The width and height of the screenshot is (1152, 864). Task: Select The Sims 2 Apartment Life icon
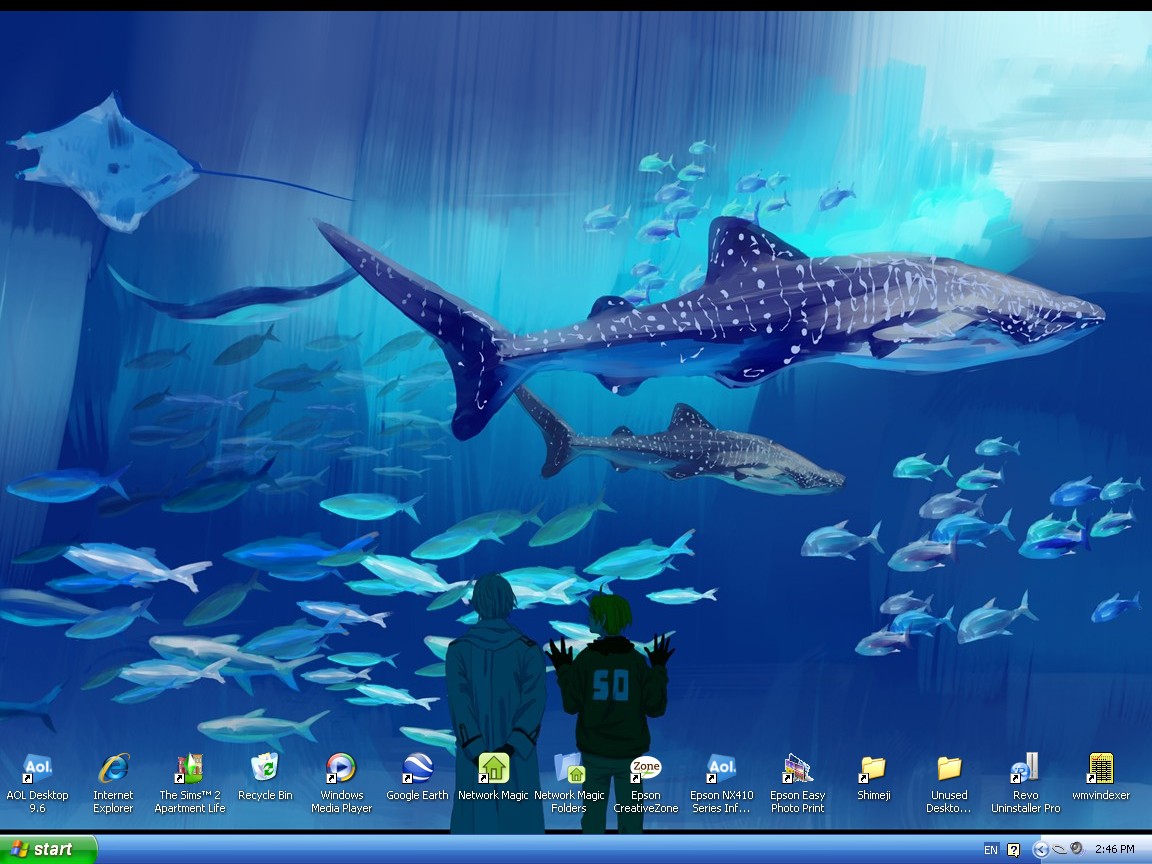click(190, 783)
